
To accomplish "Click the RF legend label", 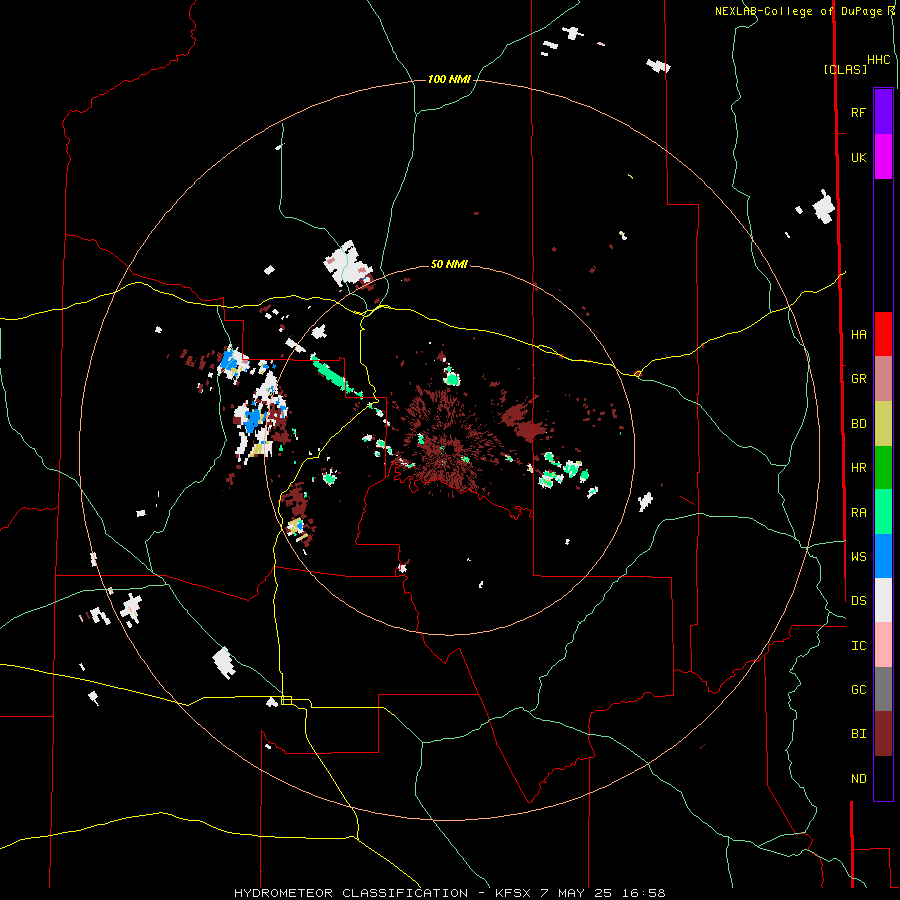I will (x=858, y=112).
